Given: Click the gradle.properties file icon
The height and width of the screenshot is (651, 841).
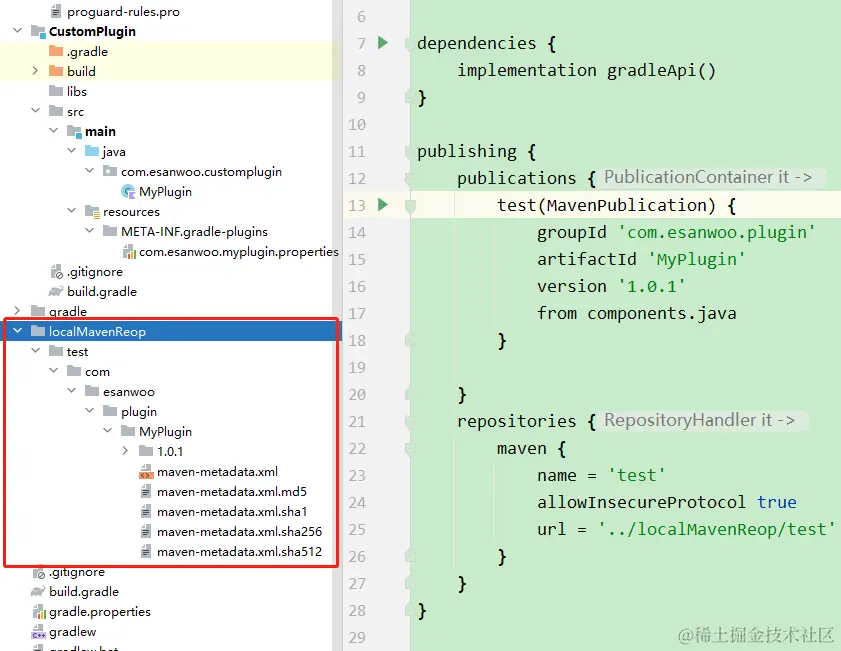Looking at the screenshot, I should click(x=39, y=611).
